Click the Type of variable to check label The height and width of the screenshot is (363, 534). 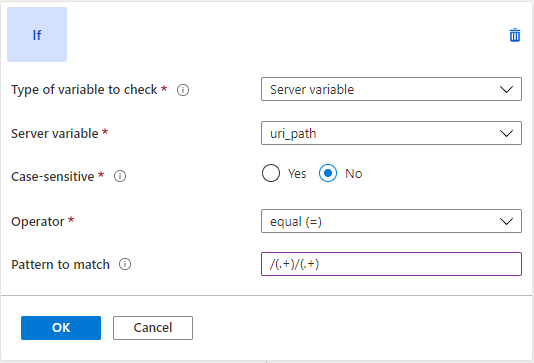coord(84,90)
